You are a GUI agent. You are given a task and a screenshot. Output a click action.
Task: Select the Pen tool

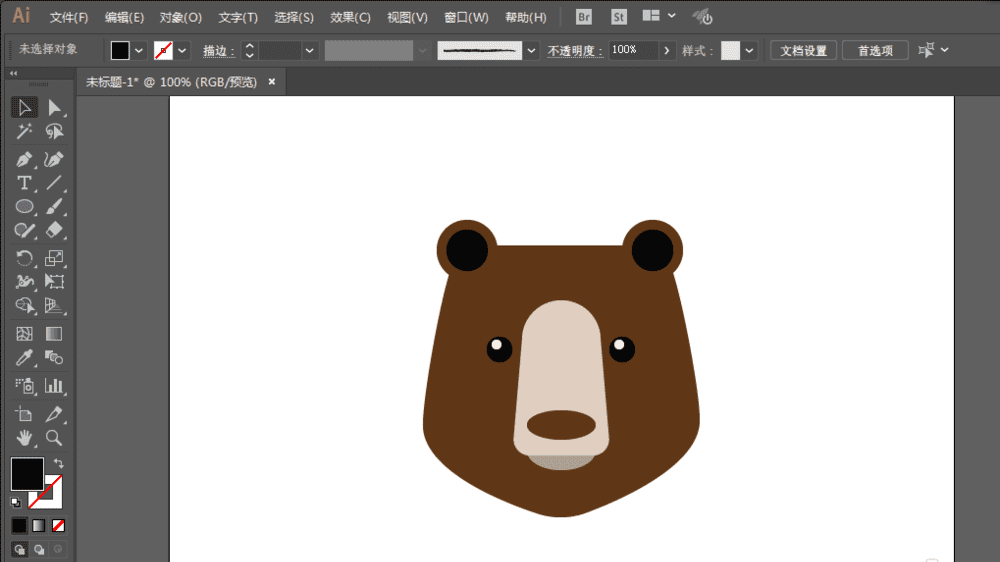tap(24, 159)
